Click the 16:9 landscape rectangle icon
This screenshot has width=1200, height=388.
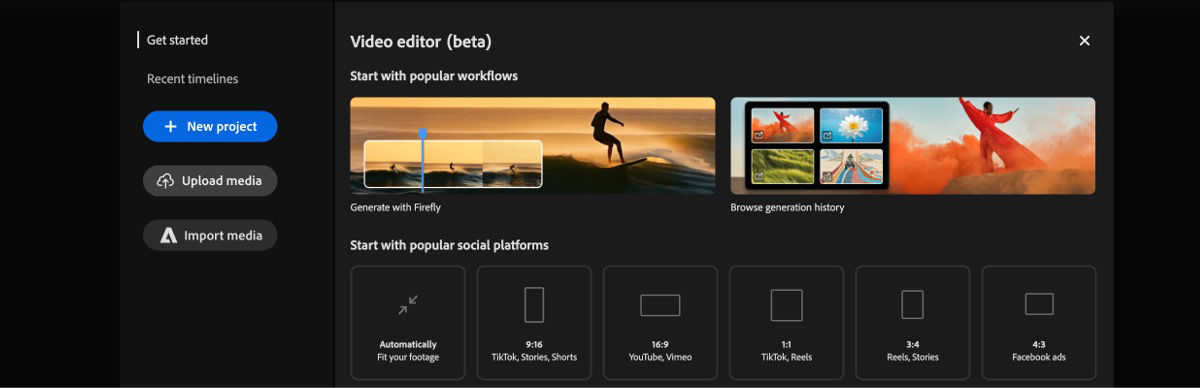pos(660,305)
